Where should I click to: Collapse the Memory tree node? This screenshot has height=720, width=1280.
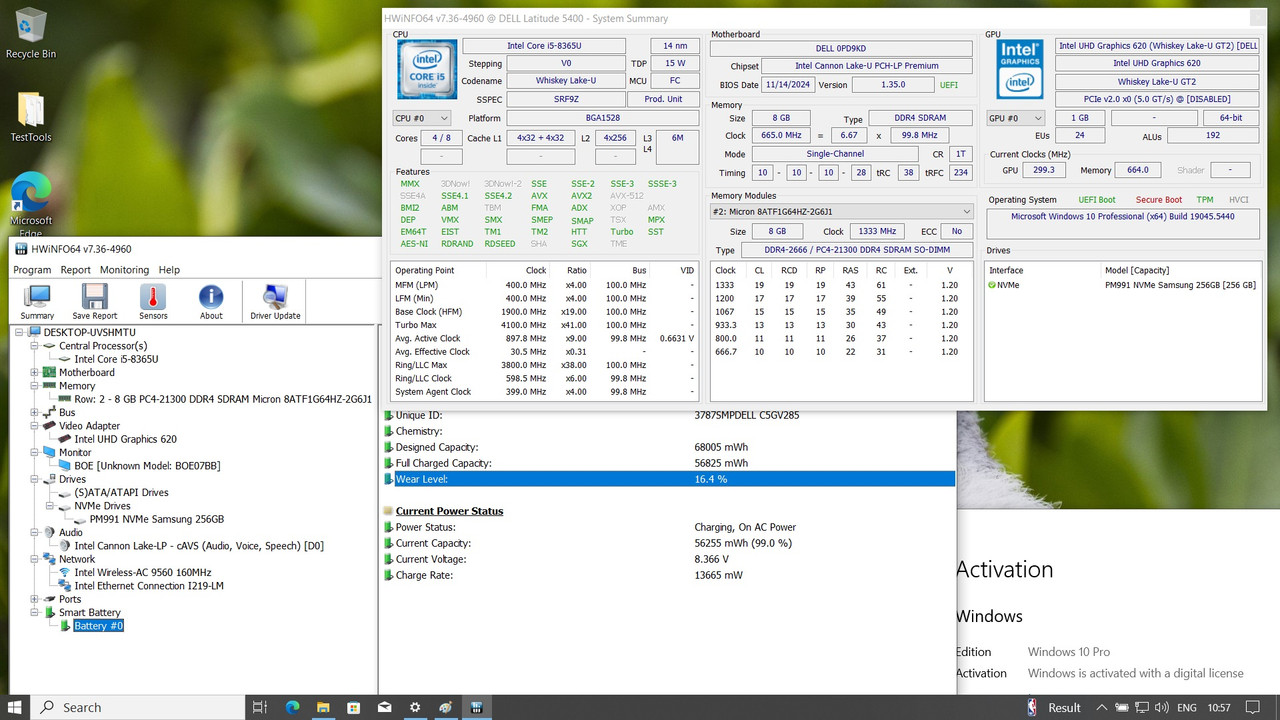click(35, 385)
